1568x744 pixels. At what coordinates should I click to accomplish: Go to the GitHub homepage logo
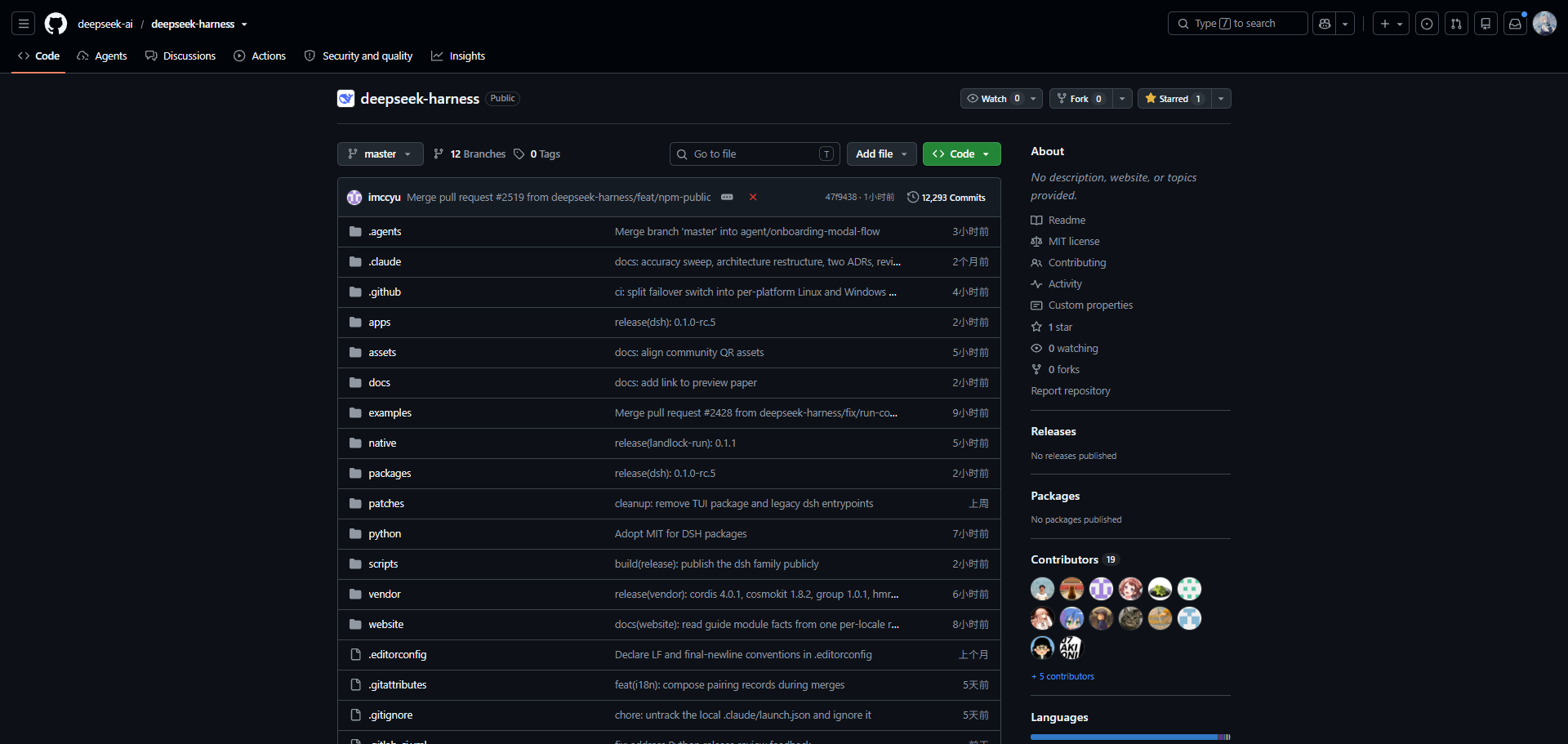[56, 24]
